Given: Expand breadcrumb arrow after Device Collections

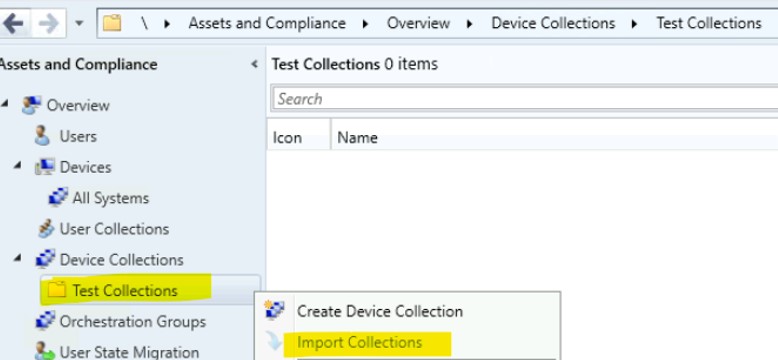Looking at the screenshot, I should click(x=634, y=23).
